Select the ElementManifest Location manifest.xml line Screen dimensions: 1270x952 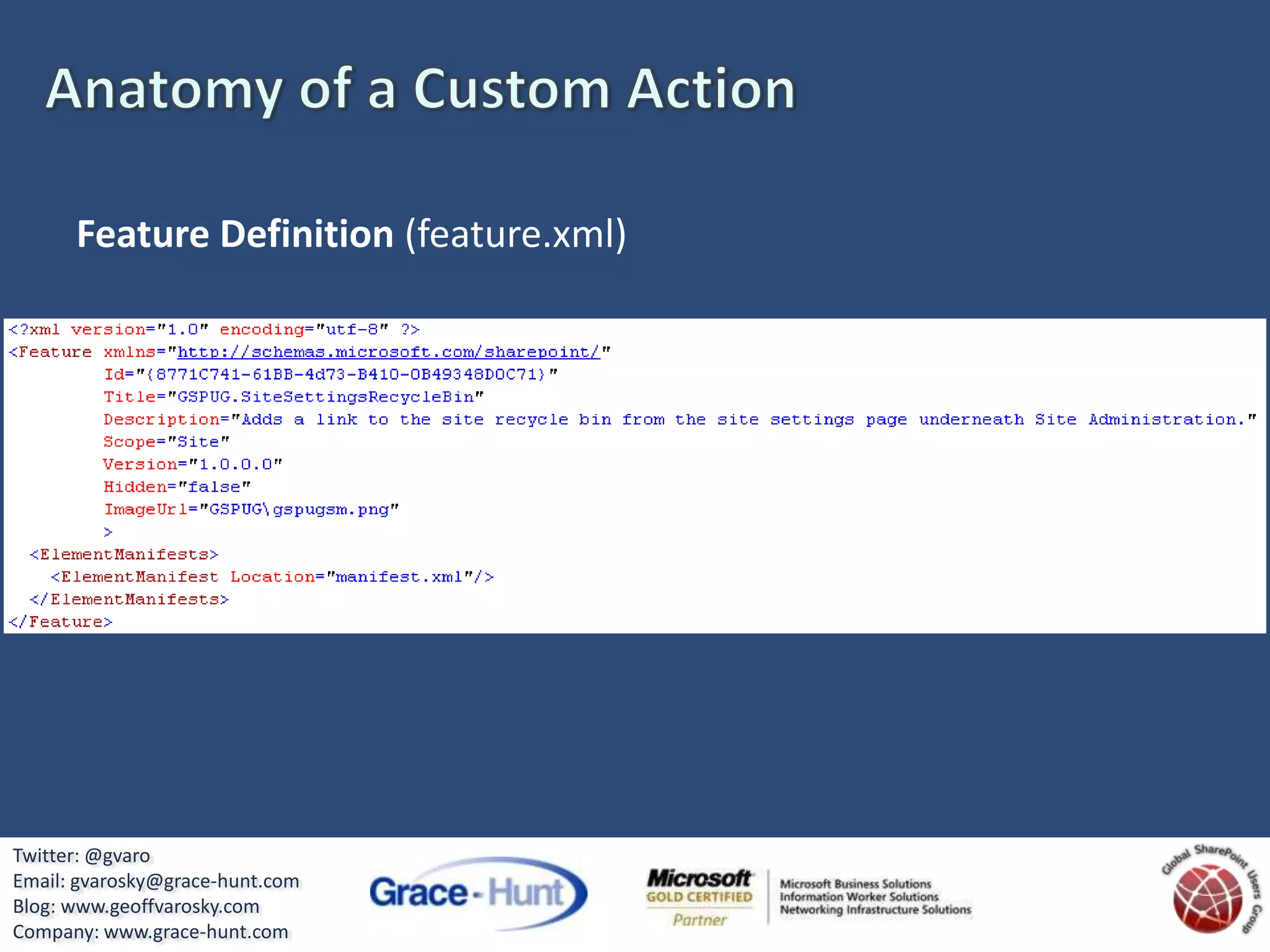(x=272, y=577)
